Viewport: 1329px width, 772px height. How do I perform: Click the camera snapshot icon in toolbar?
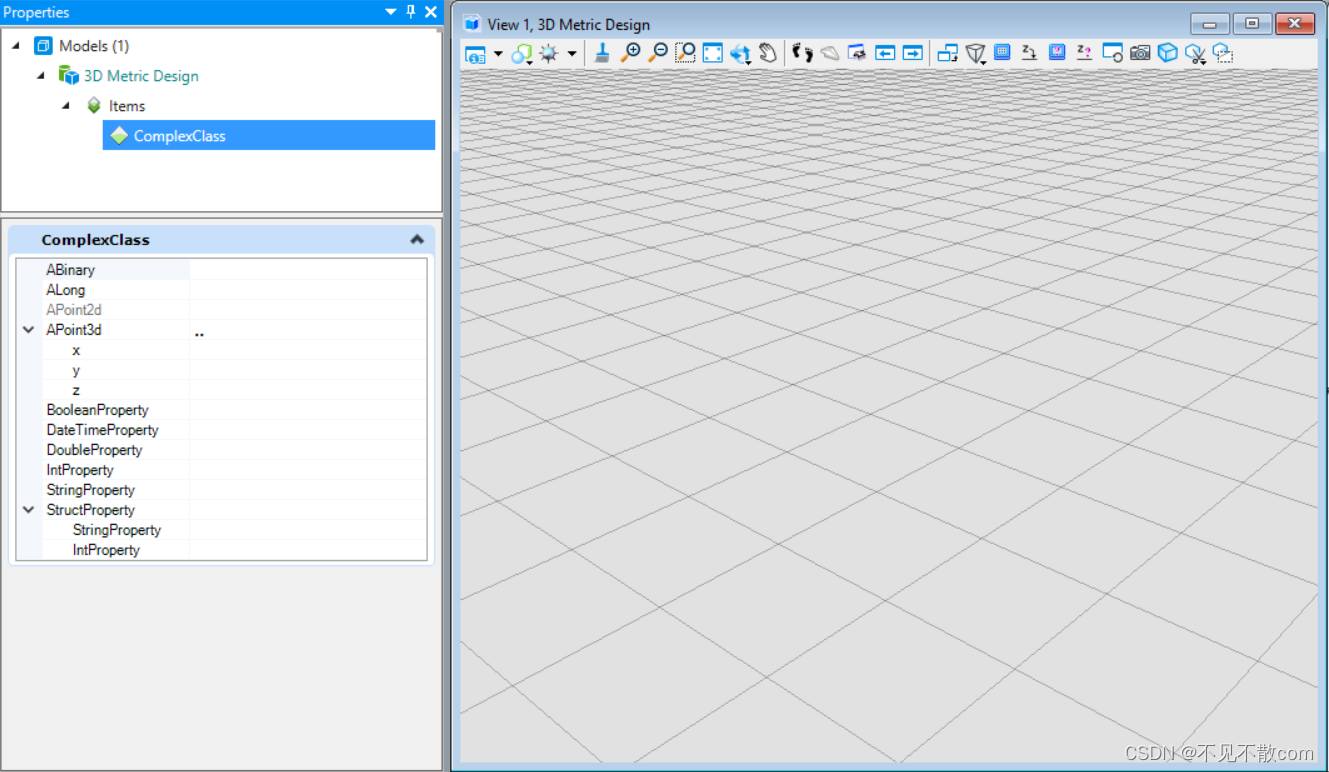point(1140,53)
